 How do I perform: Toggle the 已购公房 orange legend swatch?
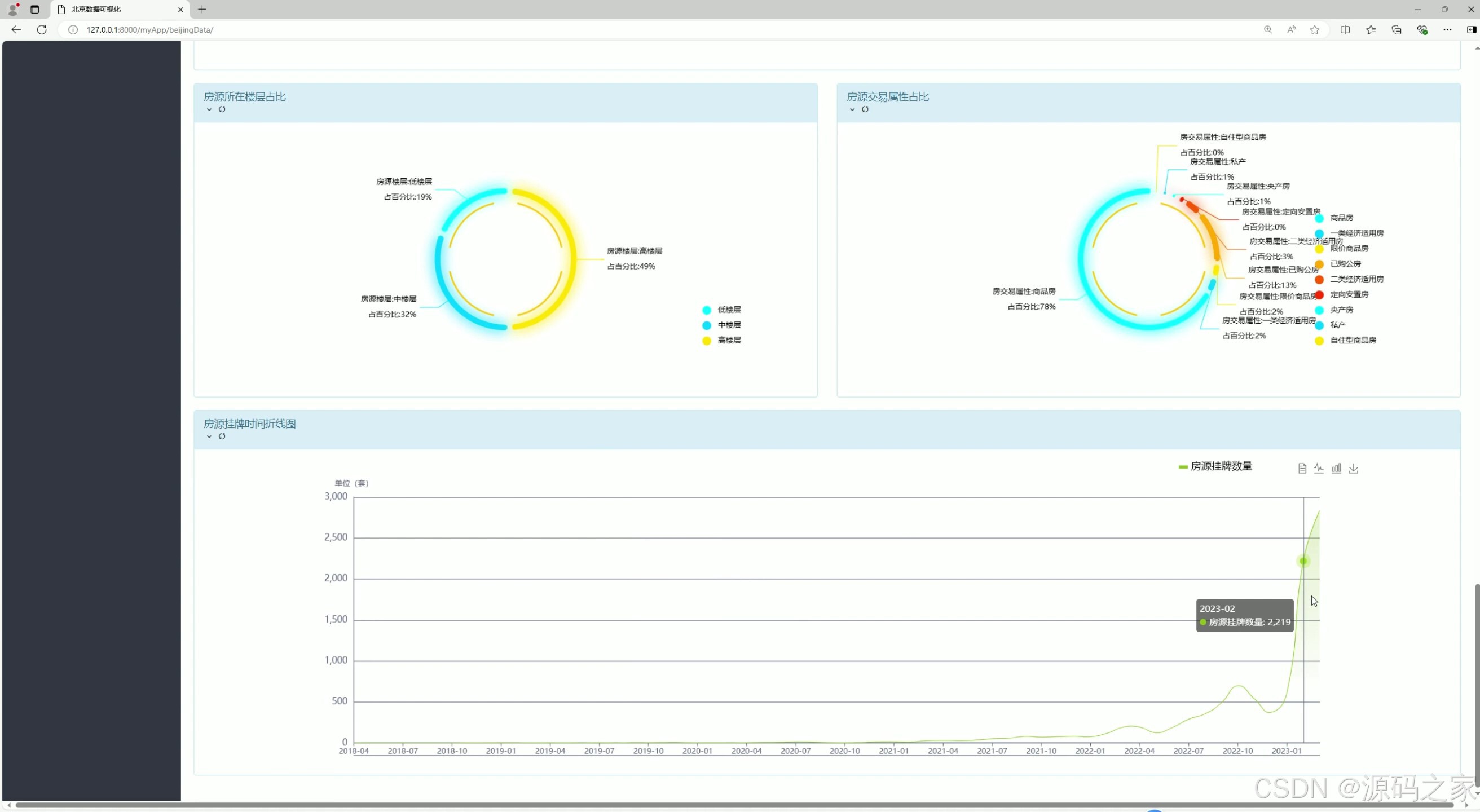[1319, 264]
